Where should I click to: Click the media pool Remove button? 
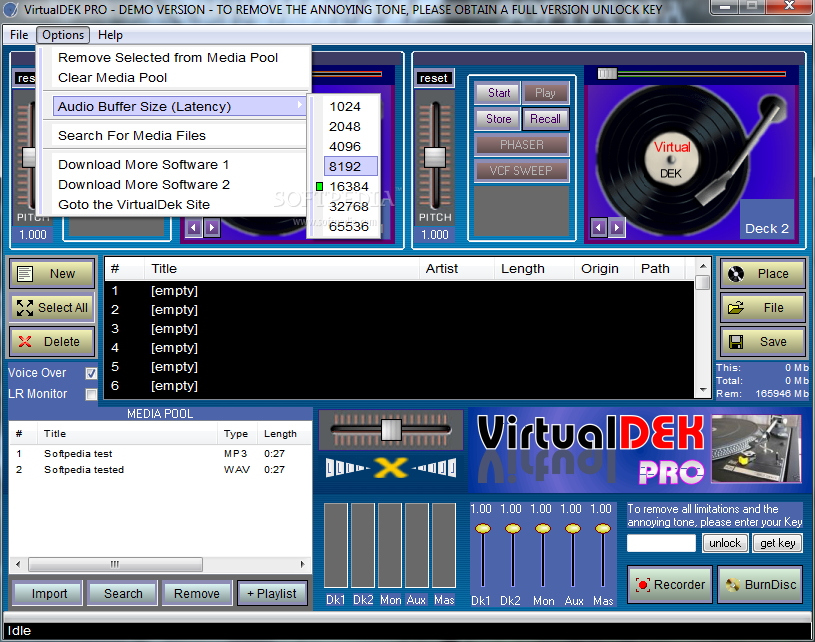(197, 594)
